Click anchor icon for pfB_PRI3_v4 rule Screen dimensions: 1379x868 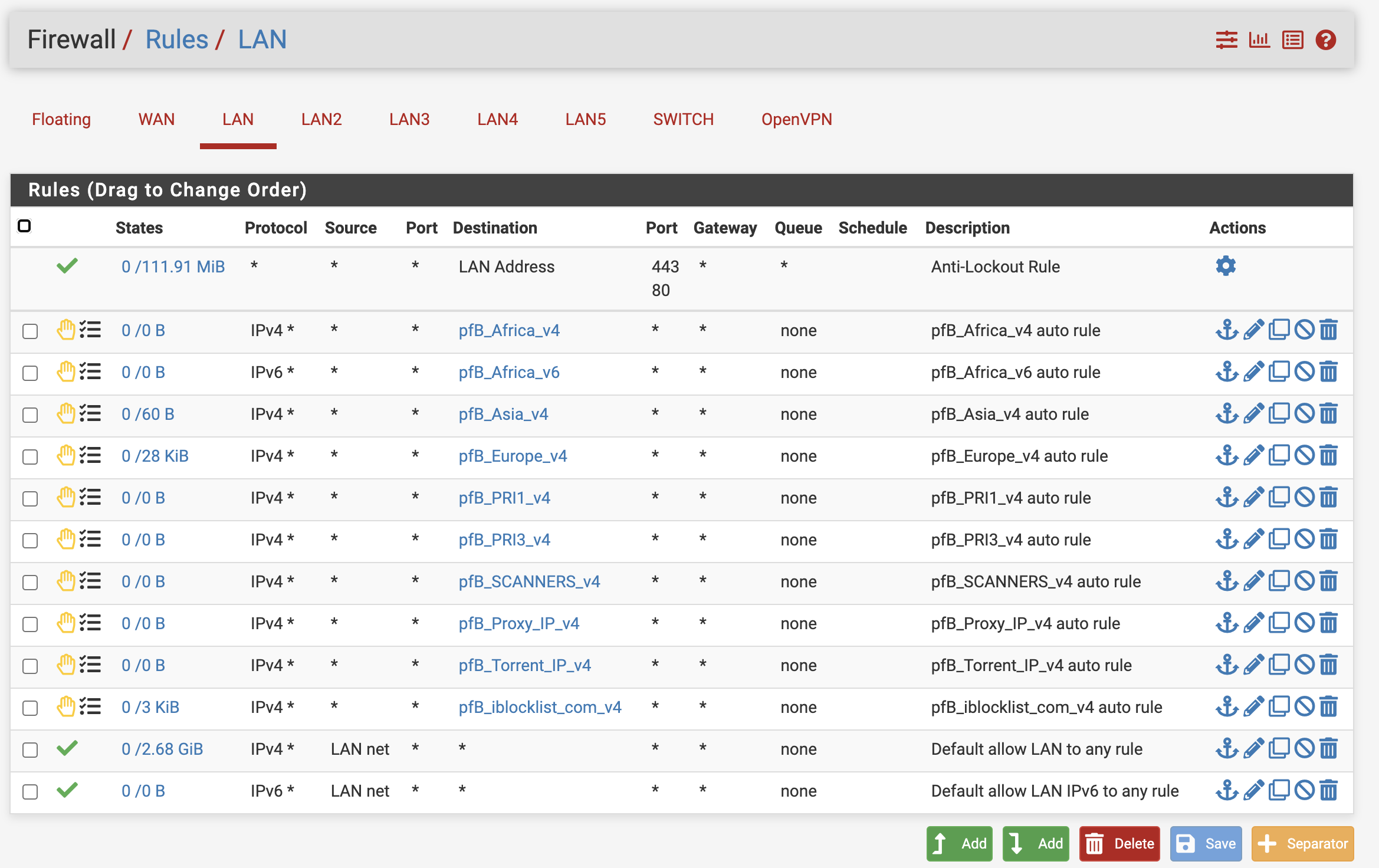1227,539
